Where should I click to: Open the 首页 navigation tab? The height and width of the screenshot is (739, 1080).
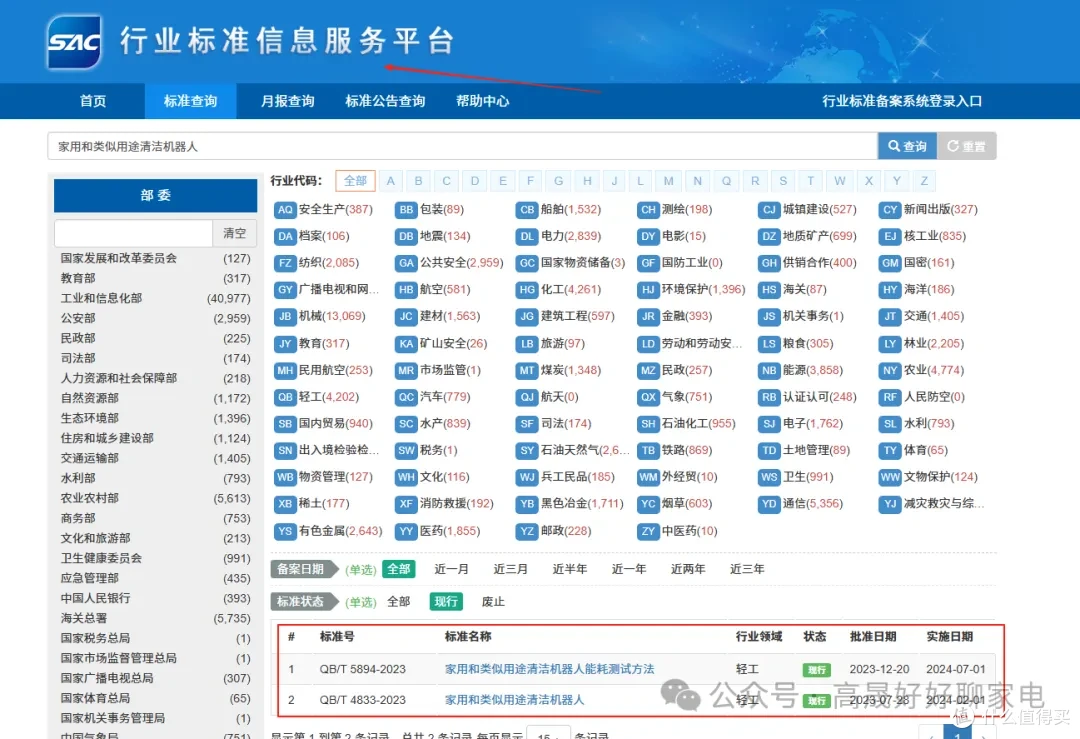pyautogui.click(x=93, y=101)
